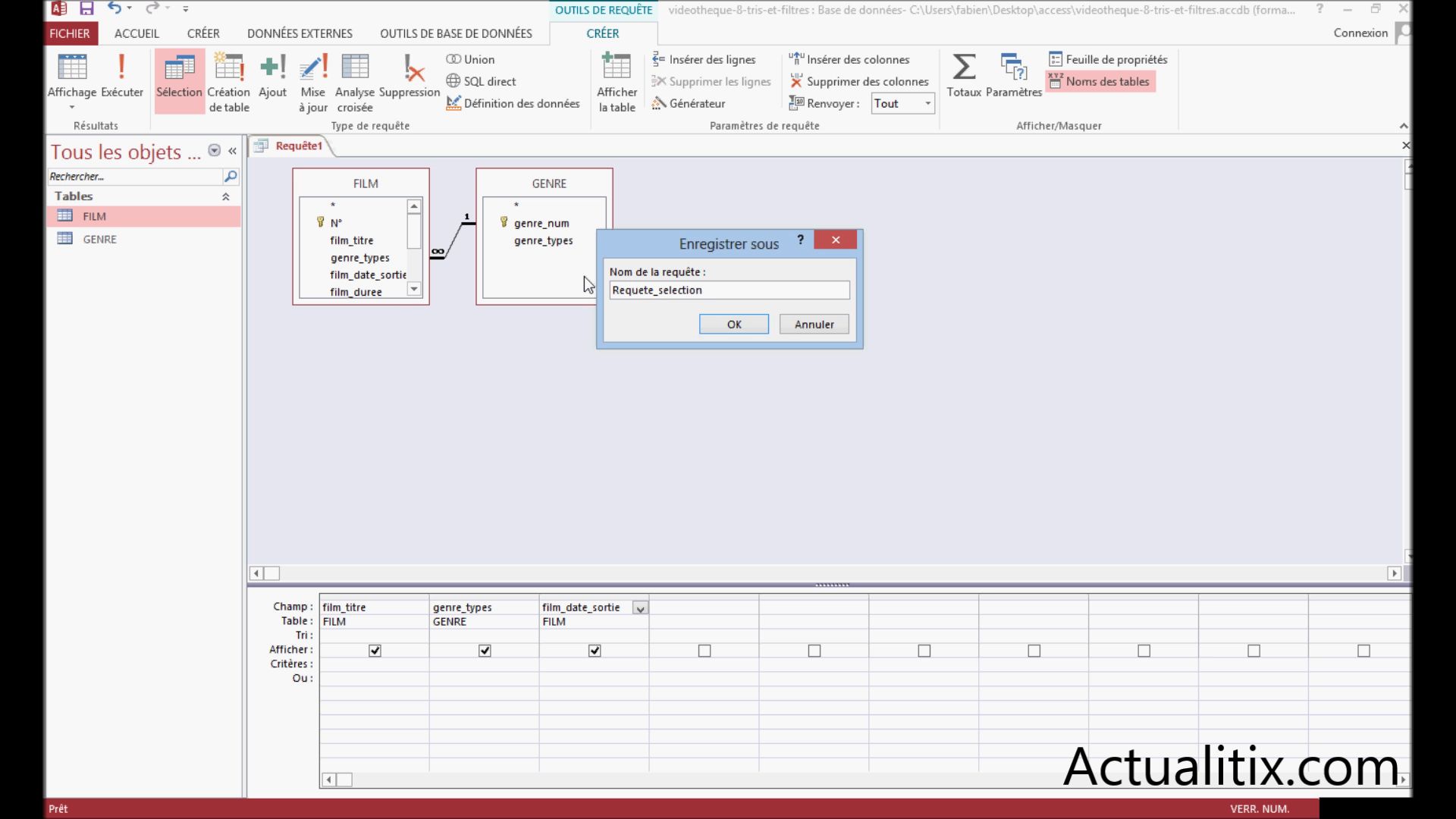Click Supprimer des colonnes
This screenshot has width=1456, height=819.
858,81
